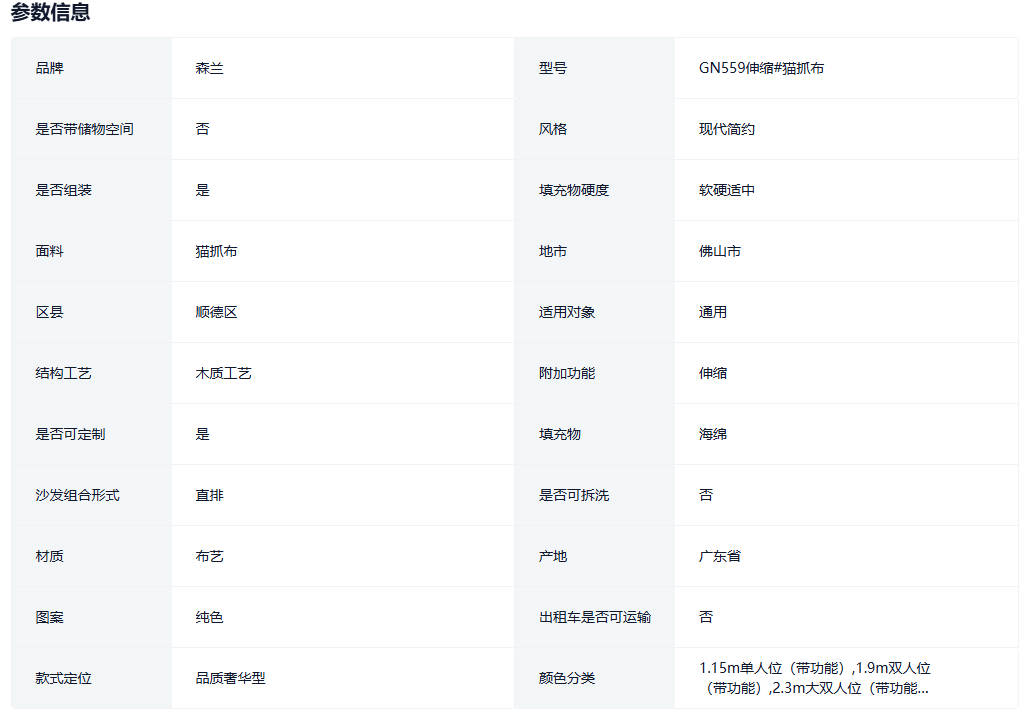This screenshot has width=1029, height=716.
Task: Click the 附加功能 value 伸缩
Action: point(712,373)
